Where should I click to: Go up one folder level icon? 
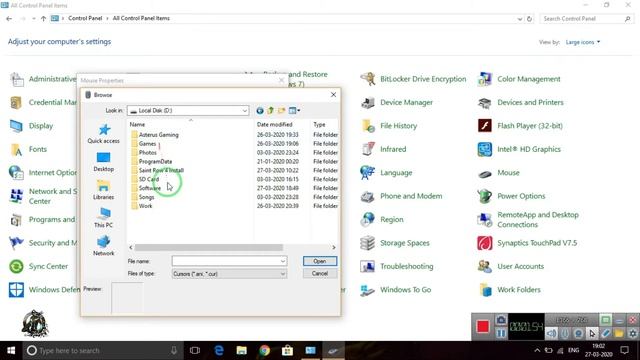(270, 111)
